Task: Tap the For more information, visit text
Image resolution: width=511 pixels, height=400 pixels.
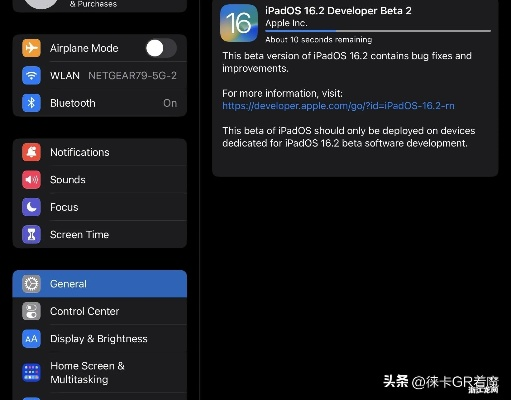Action: (x=282, y=93)
